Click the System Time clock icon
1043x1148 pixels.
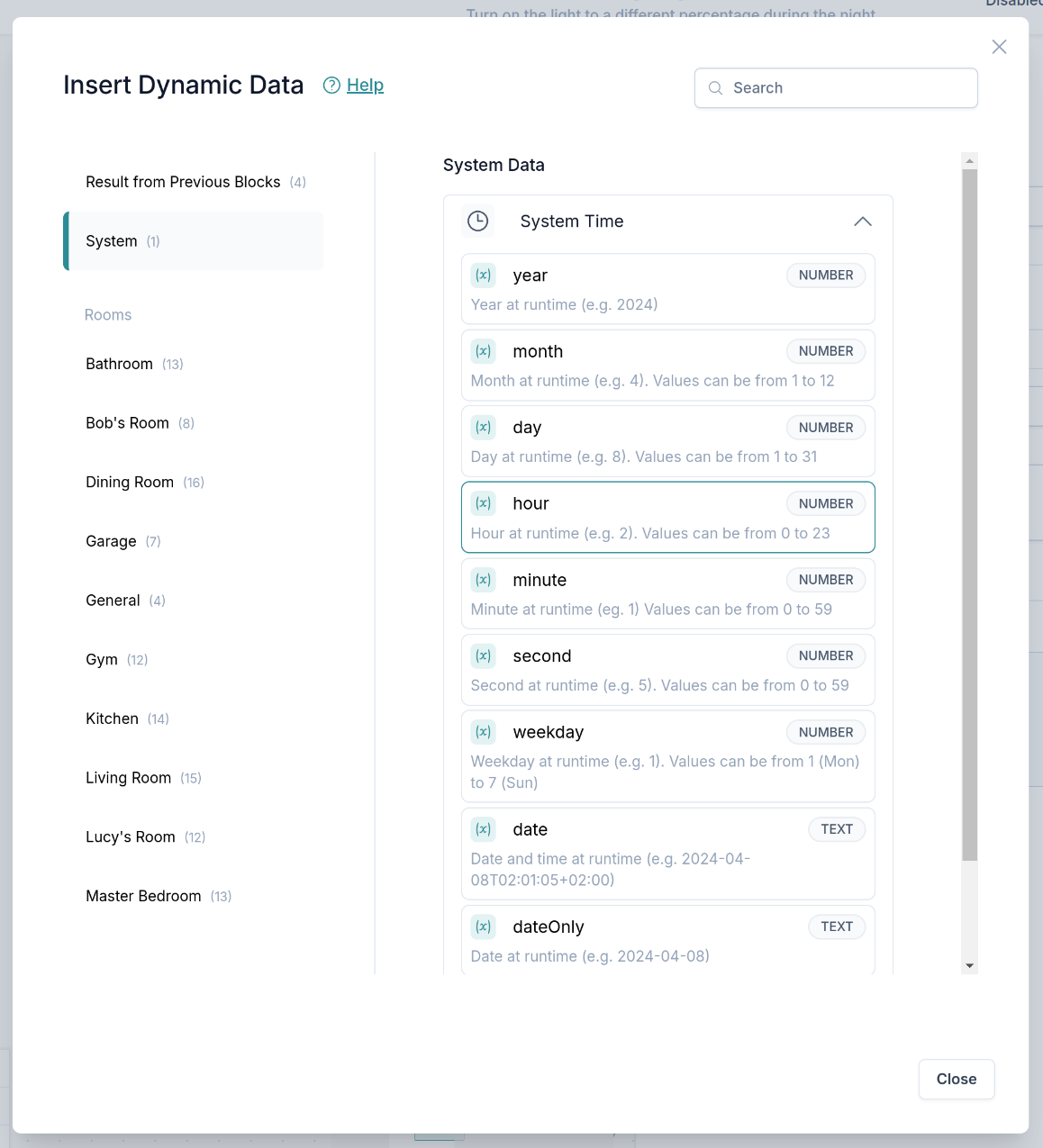[478, 221]
